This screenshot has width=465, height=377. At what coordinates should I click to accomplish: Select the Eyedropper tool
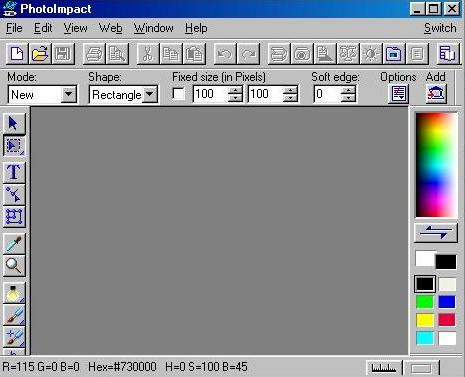tap(14, 244)
